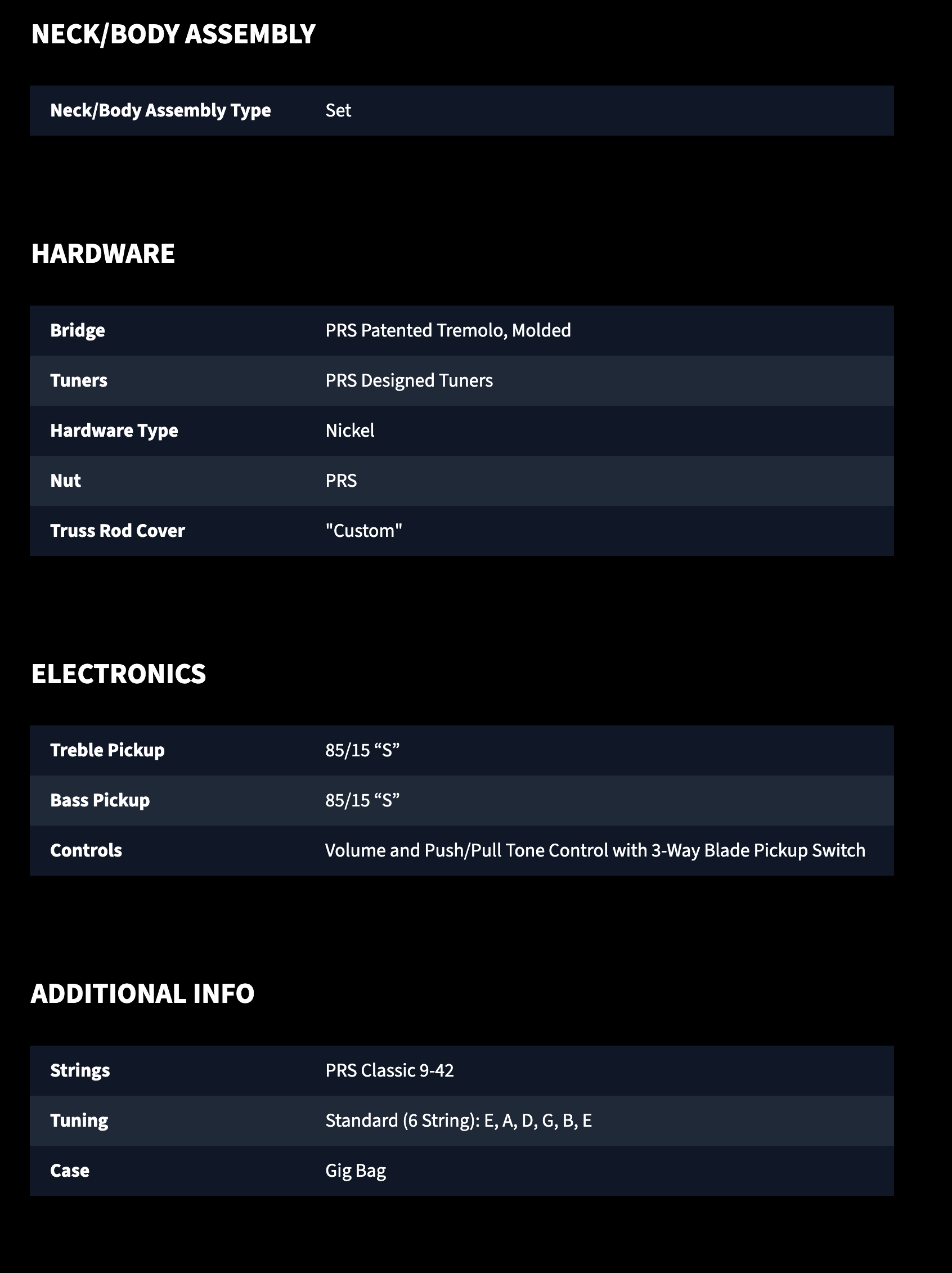Click the Hardware section heading

[103, 254]
